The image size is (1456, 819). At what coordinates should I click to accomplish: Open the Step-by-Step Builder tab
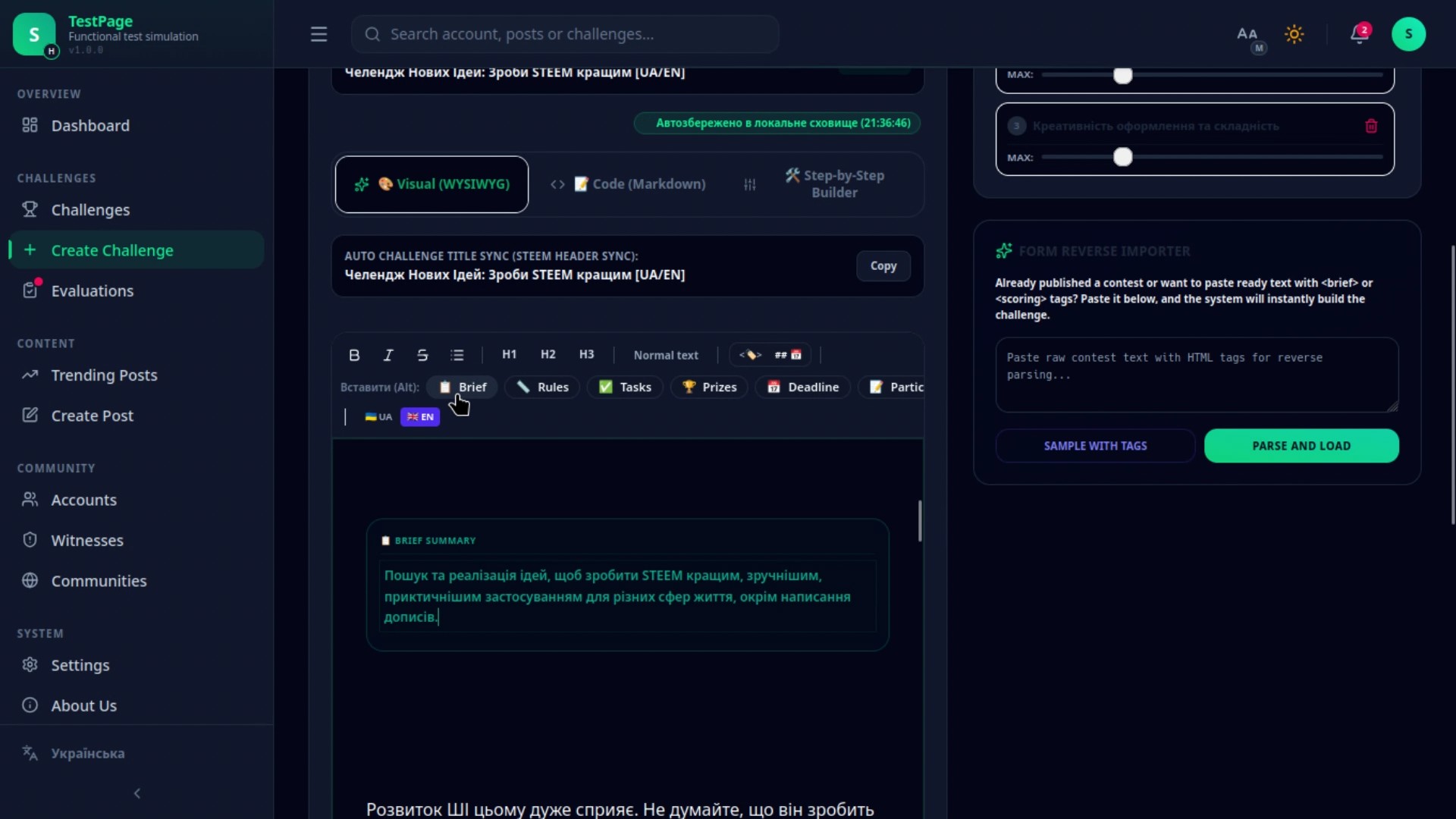(834, 184)
